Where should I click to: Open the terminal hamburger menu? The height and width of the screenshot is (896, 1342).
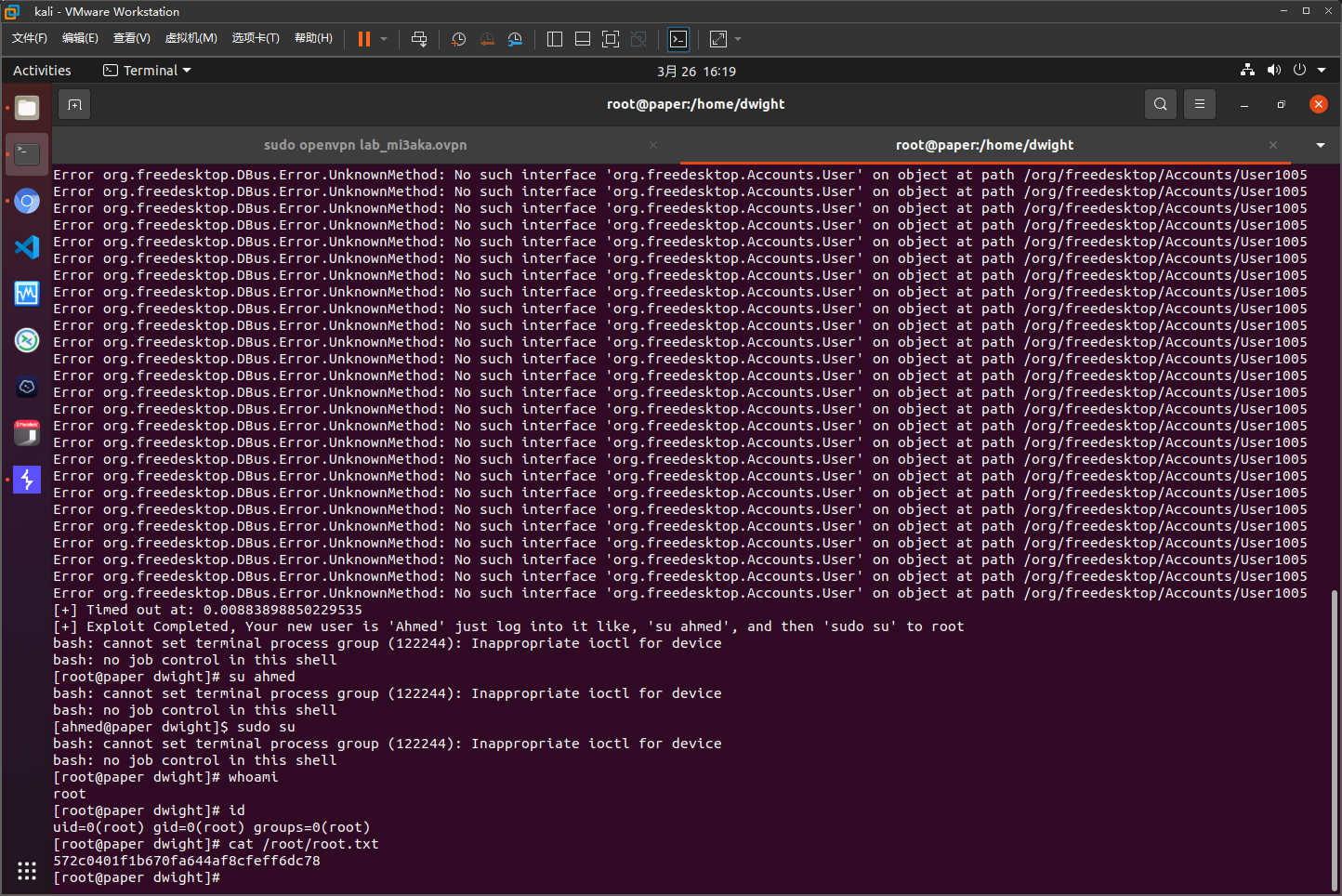[x=1200, y=104]
